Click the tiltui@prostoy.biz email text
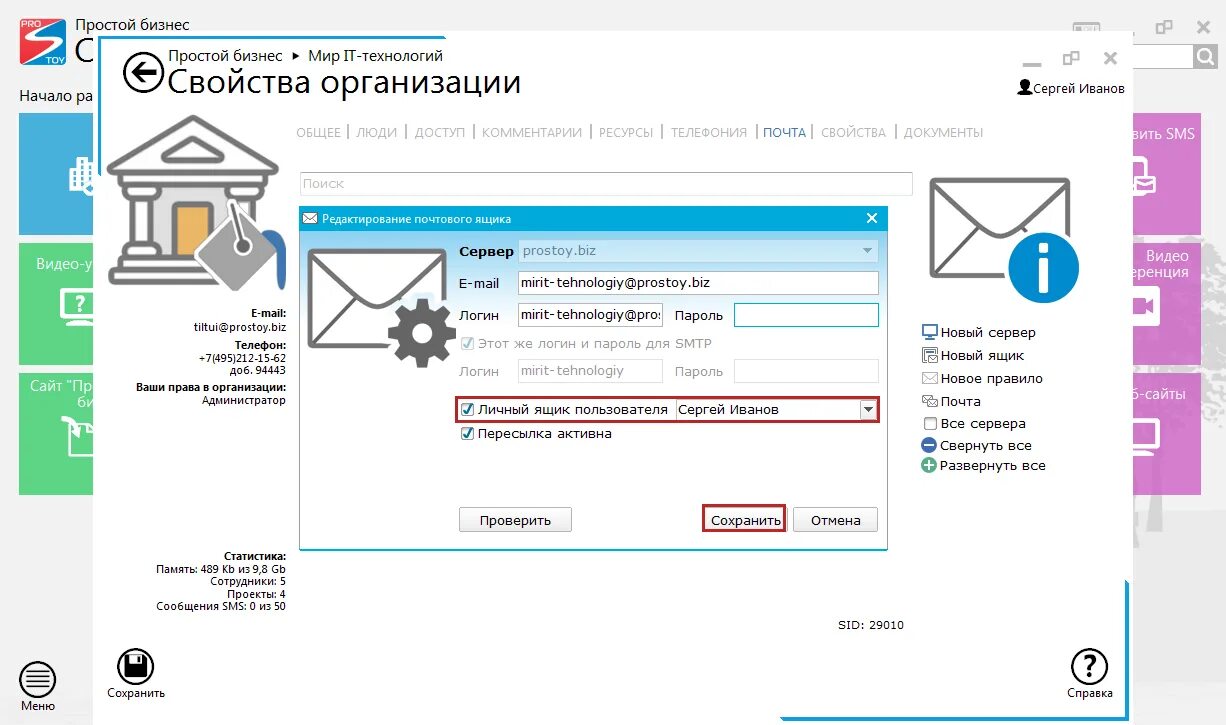This screenshot has width=1226, height=725. point(240,327)
